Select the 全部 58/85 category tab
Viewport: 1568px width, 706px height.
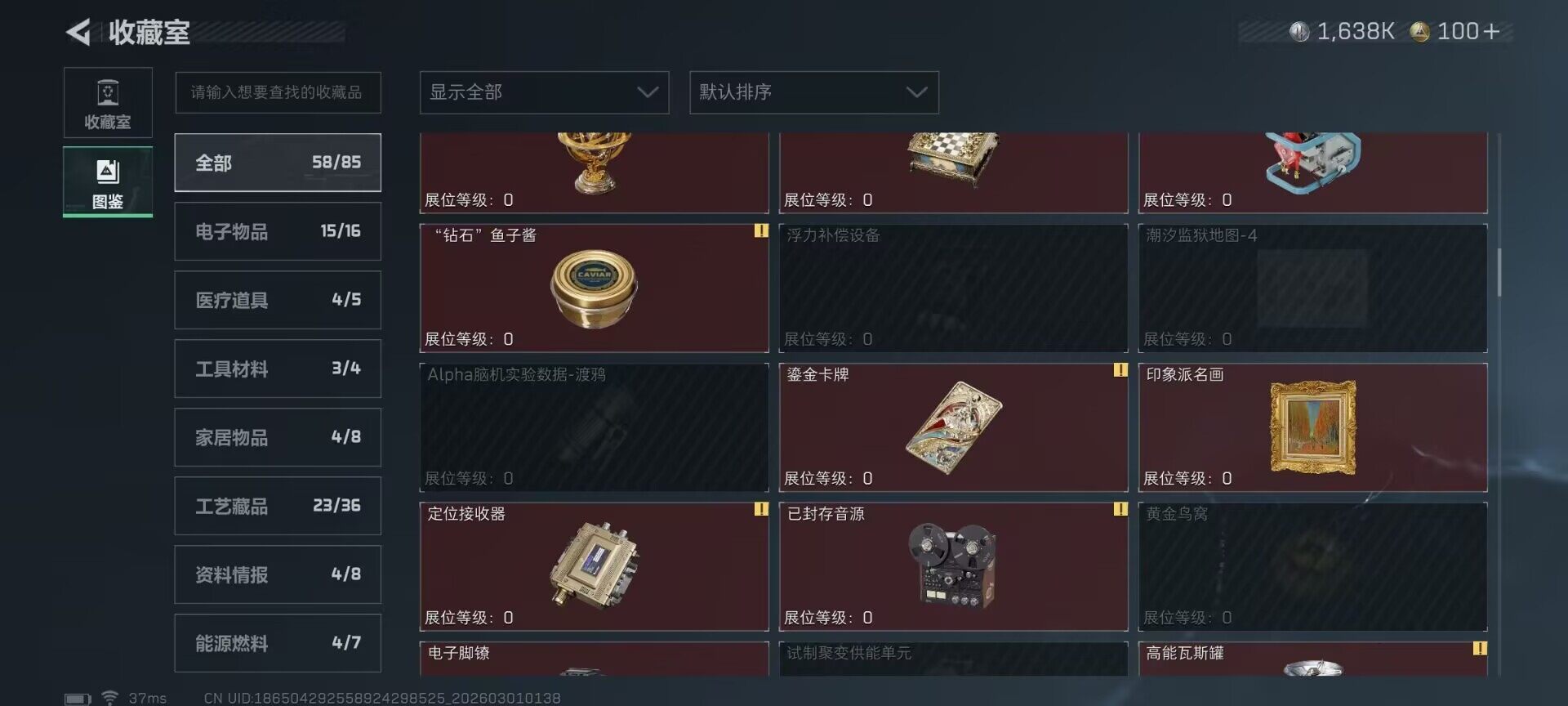(x=278, y=163)
